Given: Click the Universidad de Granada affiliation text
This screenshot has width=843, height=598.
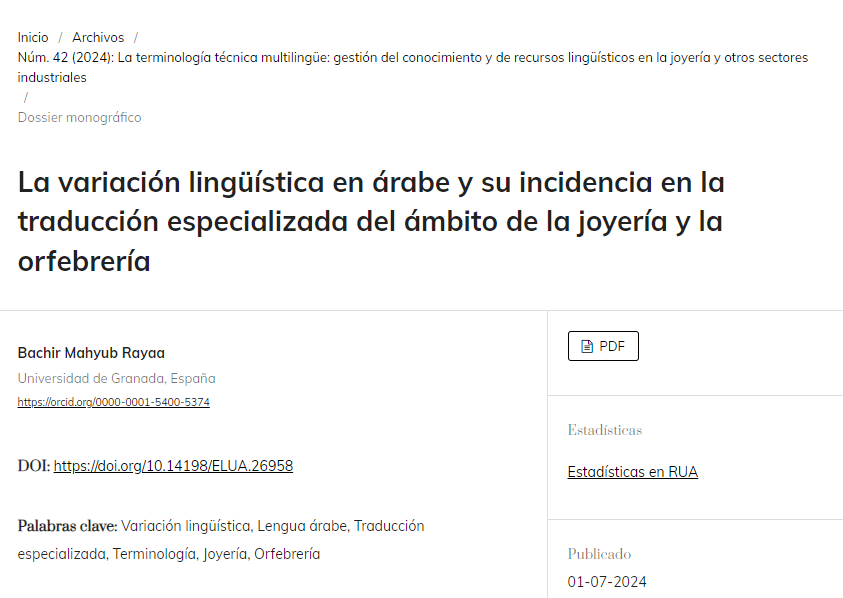Looking at the screenshot, I should (x=117, y=378).
